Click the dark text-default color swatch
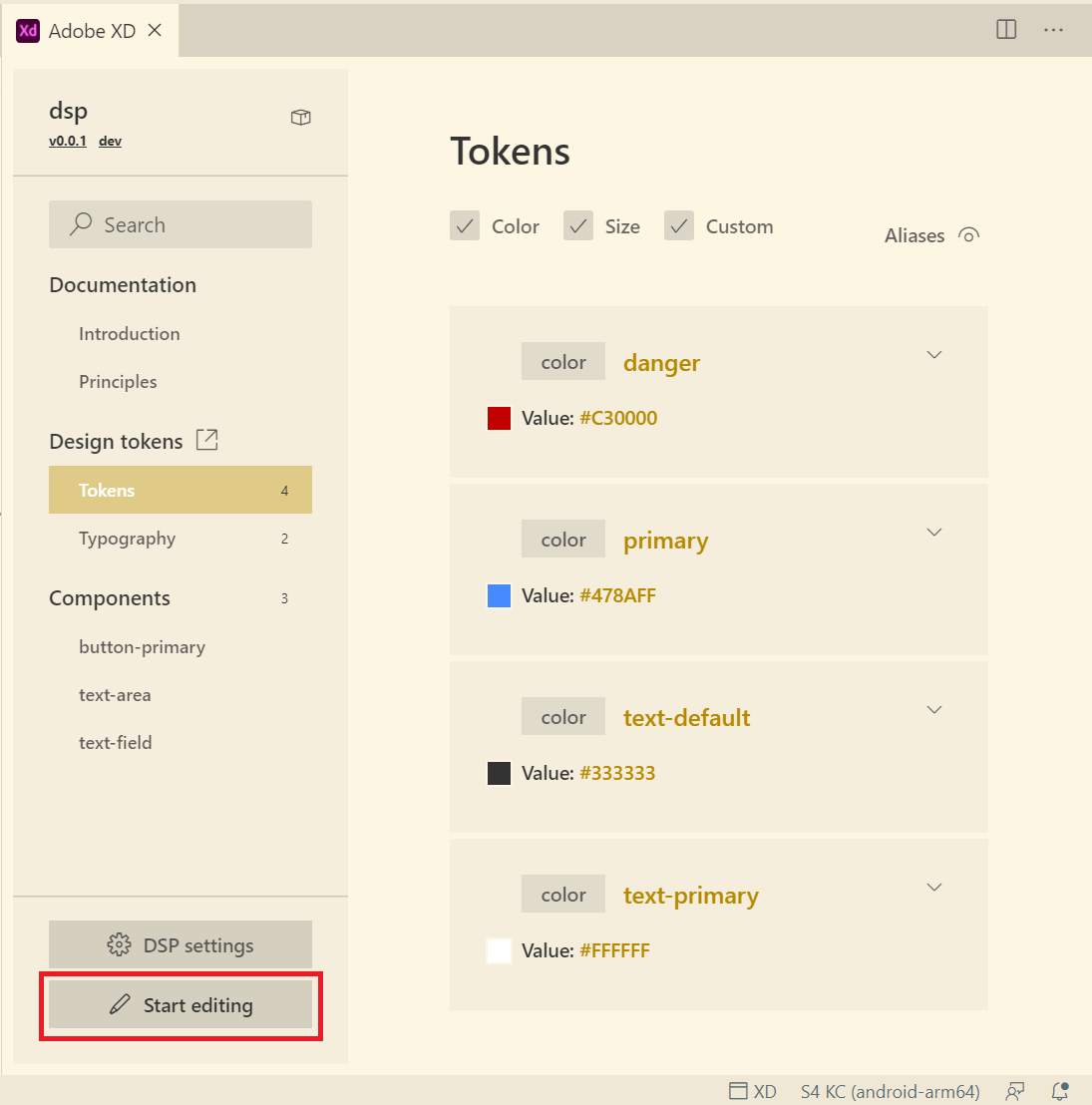1092x1105 pixels. coord(499,773)
